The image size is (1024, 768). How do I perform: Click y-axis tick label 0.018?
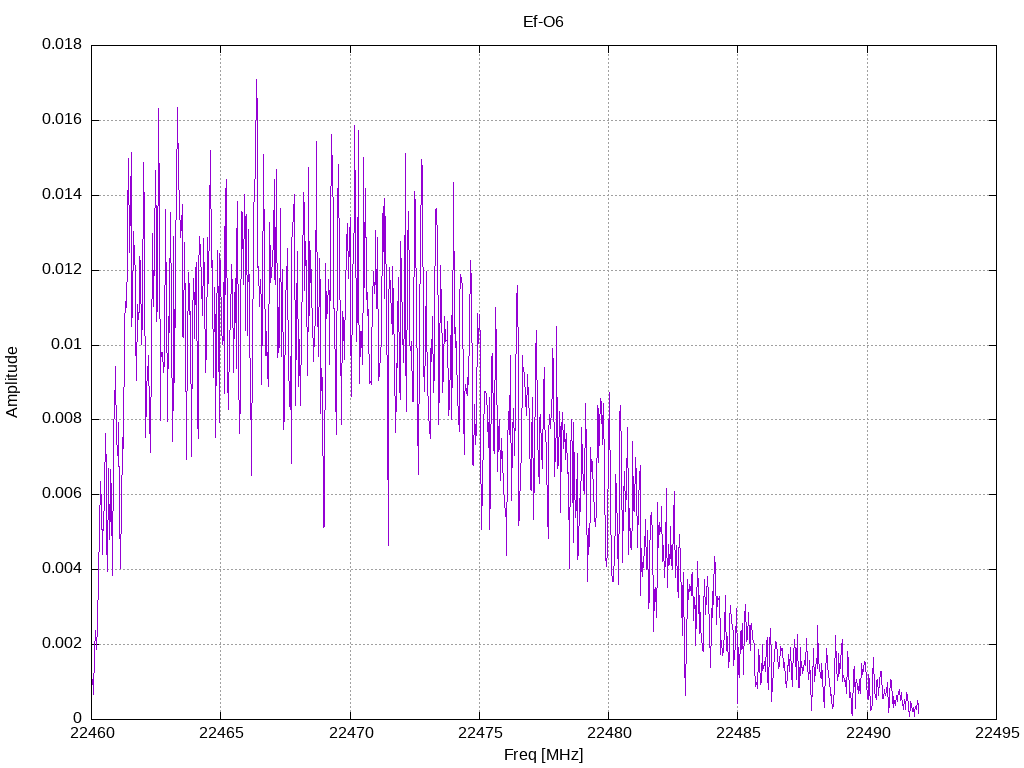coord(62,44)
